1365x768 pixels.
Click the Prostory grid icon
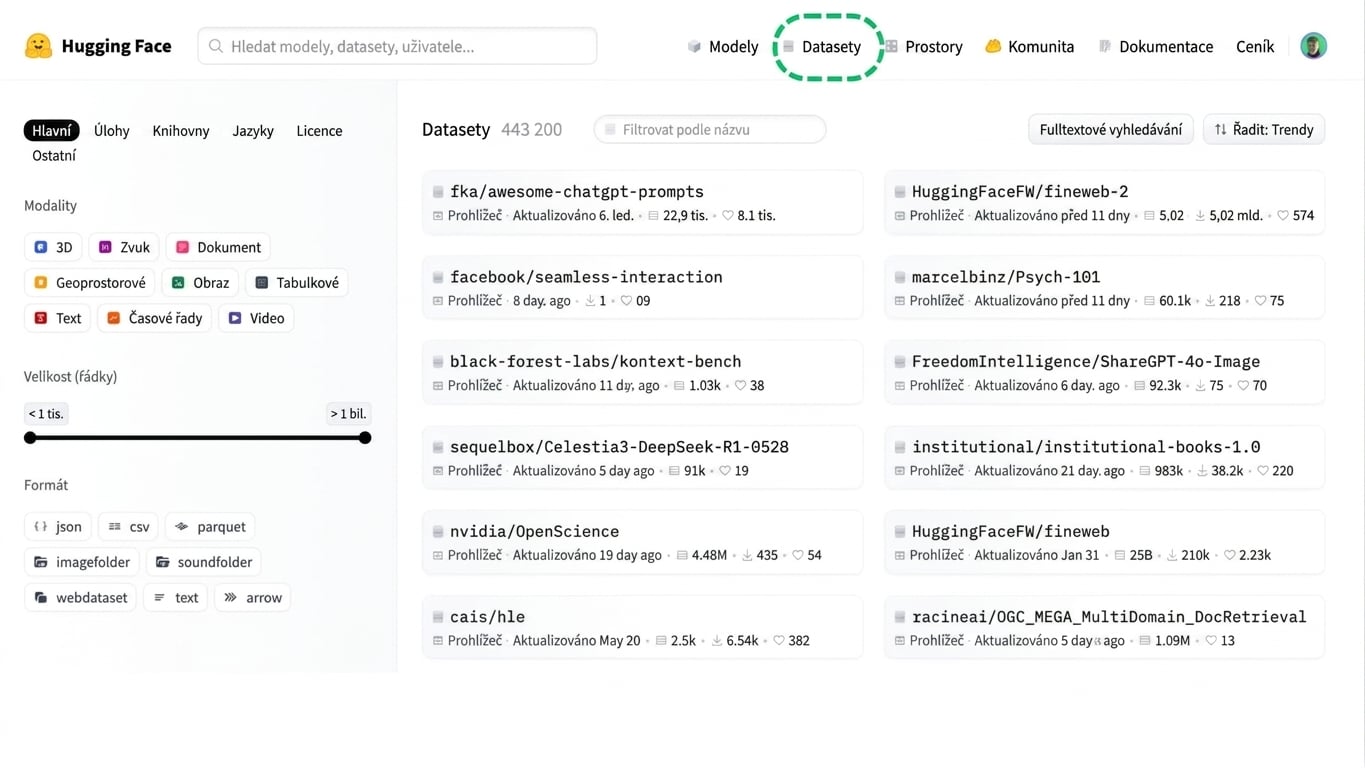click(x=891, y=46)
